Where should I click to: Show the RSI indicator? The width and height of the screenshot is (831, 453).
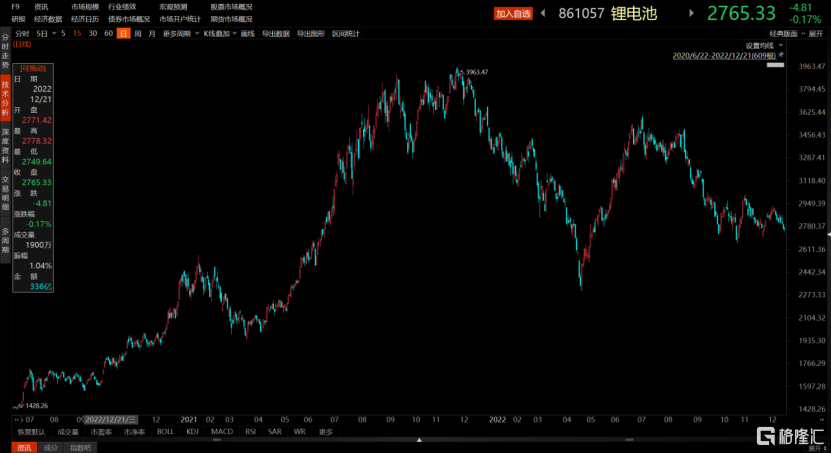point(251,432)
